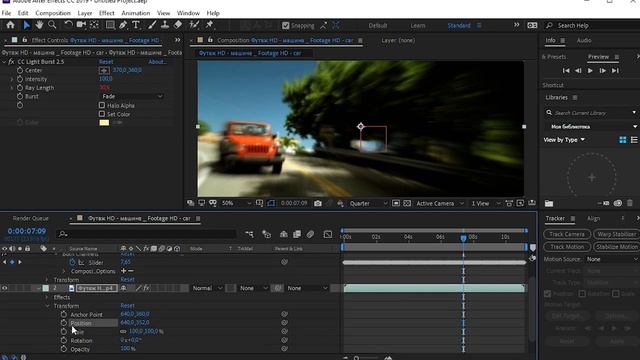Click the Home icon in toolbar
The height and width of the screenshot is (360, 640).
click(x=10, y=25)
